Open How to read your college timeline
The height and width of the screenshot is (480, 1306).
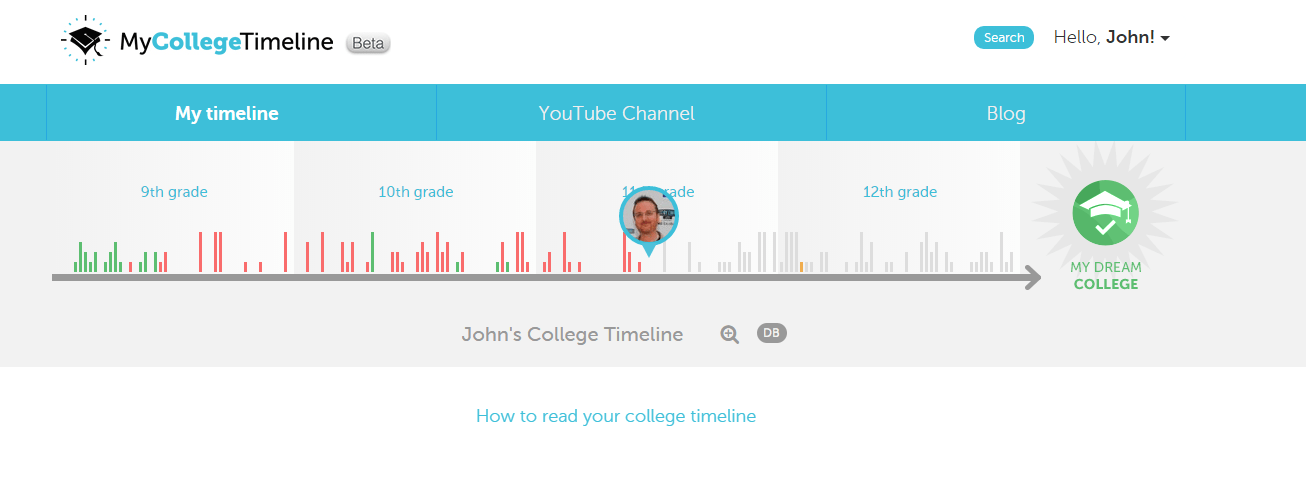(x=616, y=416)
